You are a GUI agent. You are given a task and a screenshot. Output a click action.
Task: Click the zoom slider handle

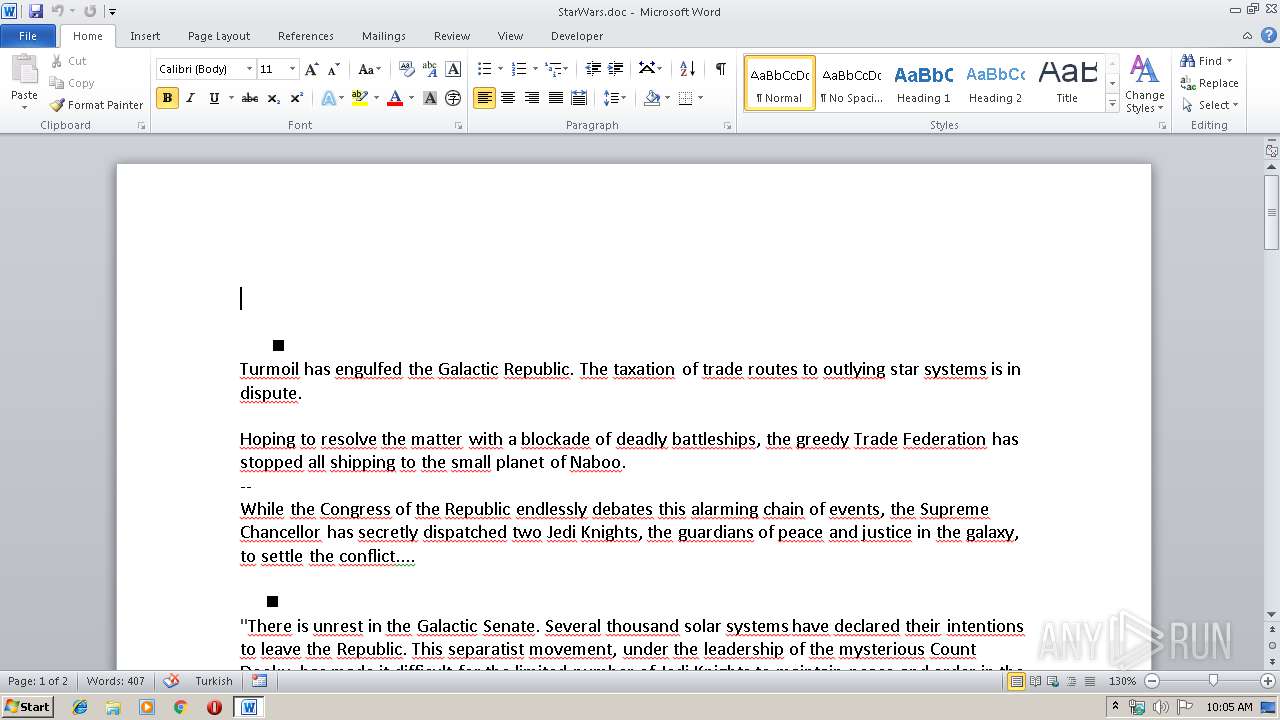click(x=1213, y=681)
